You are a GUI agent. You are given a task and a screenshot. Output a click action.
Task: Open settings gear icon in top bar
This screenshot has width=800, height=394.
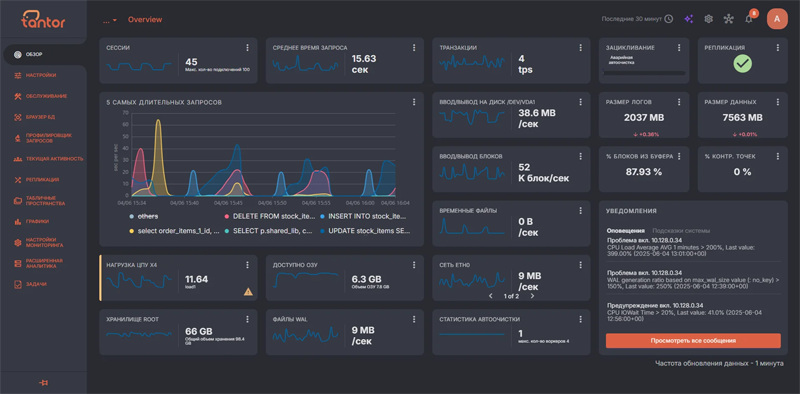(708, 19)
